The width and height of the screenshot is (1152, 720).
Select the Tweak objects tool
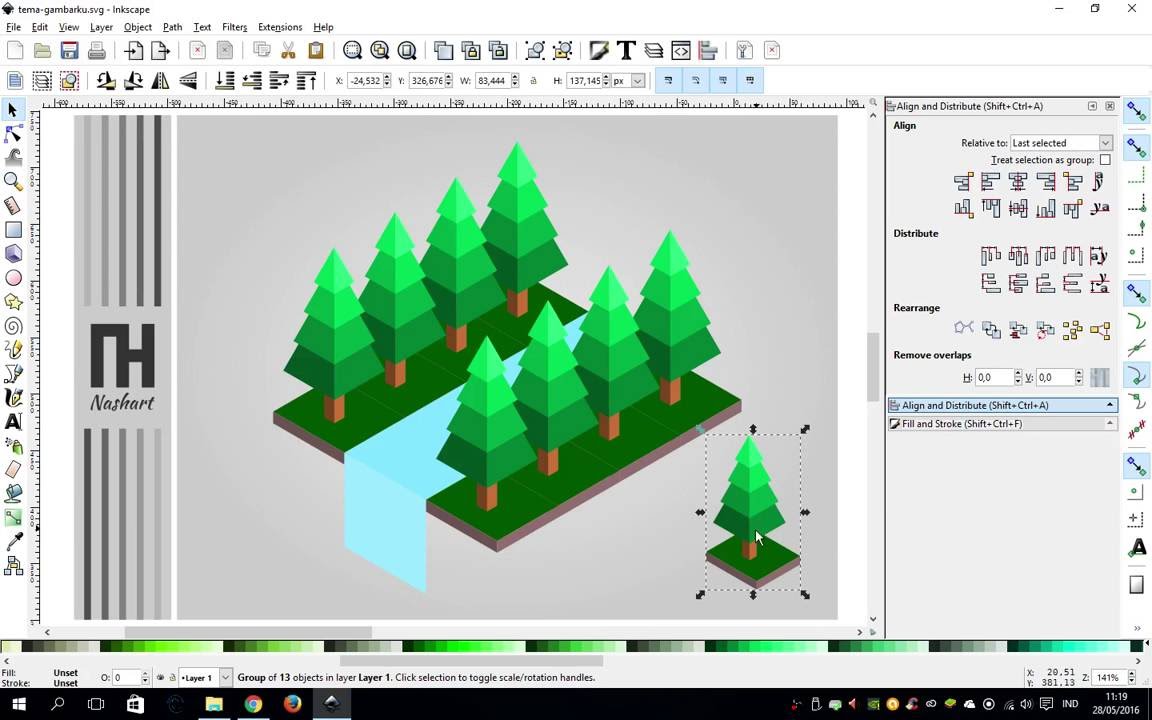coord(12,157)
